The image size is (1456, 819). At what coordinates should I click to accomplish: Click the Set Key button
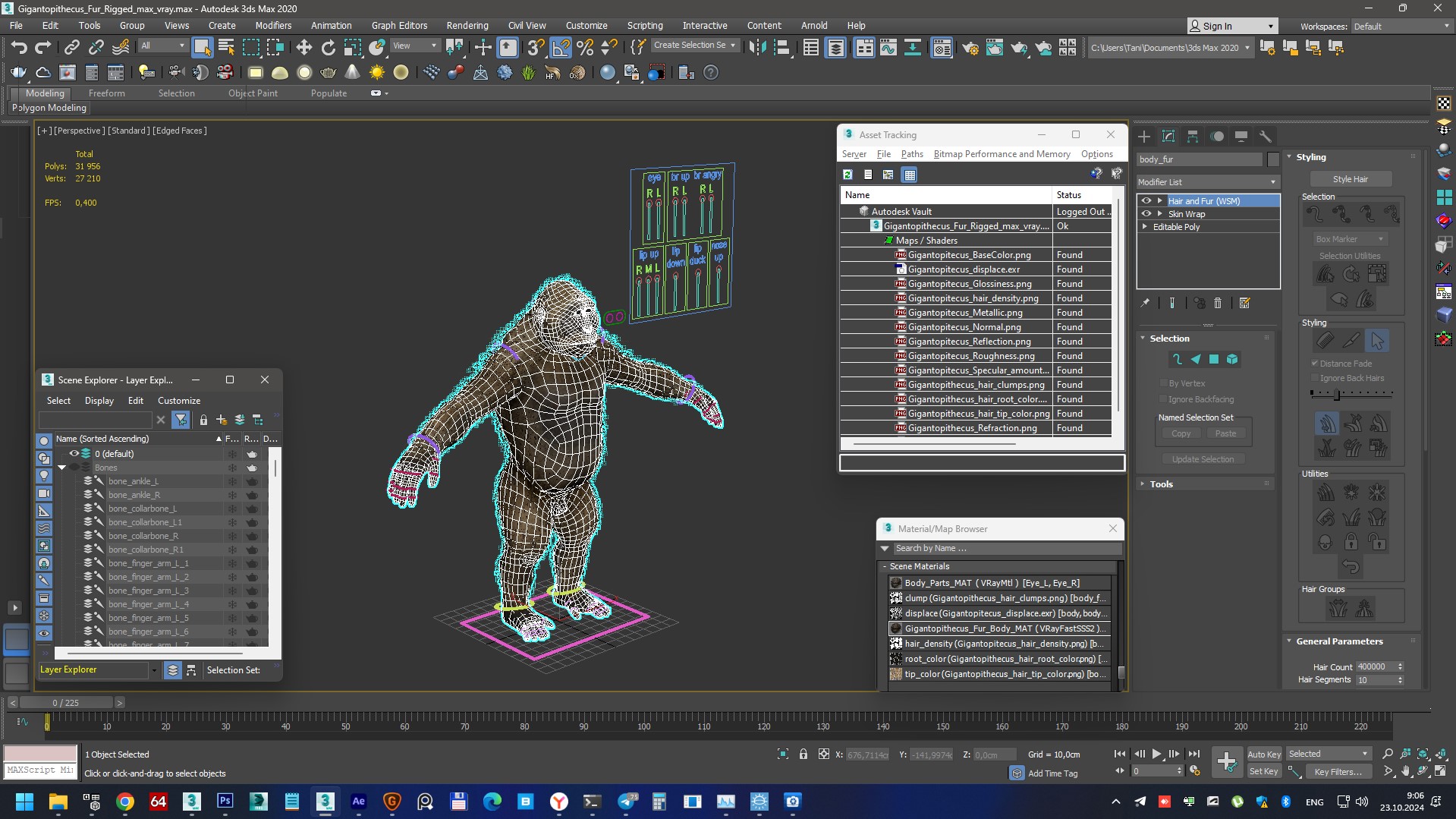pos(1264,771)
